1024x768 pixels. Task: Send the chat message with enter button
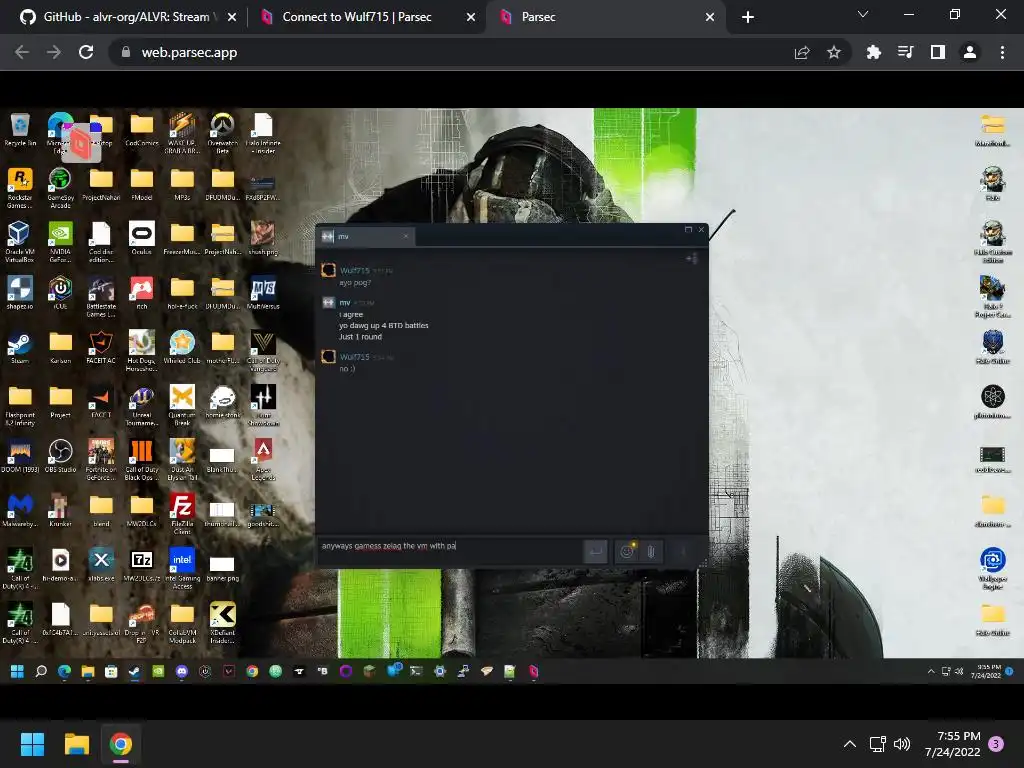coord(595,551)
